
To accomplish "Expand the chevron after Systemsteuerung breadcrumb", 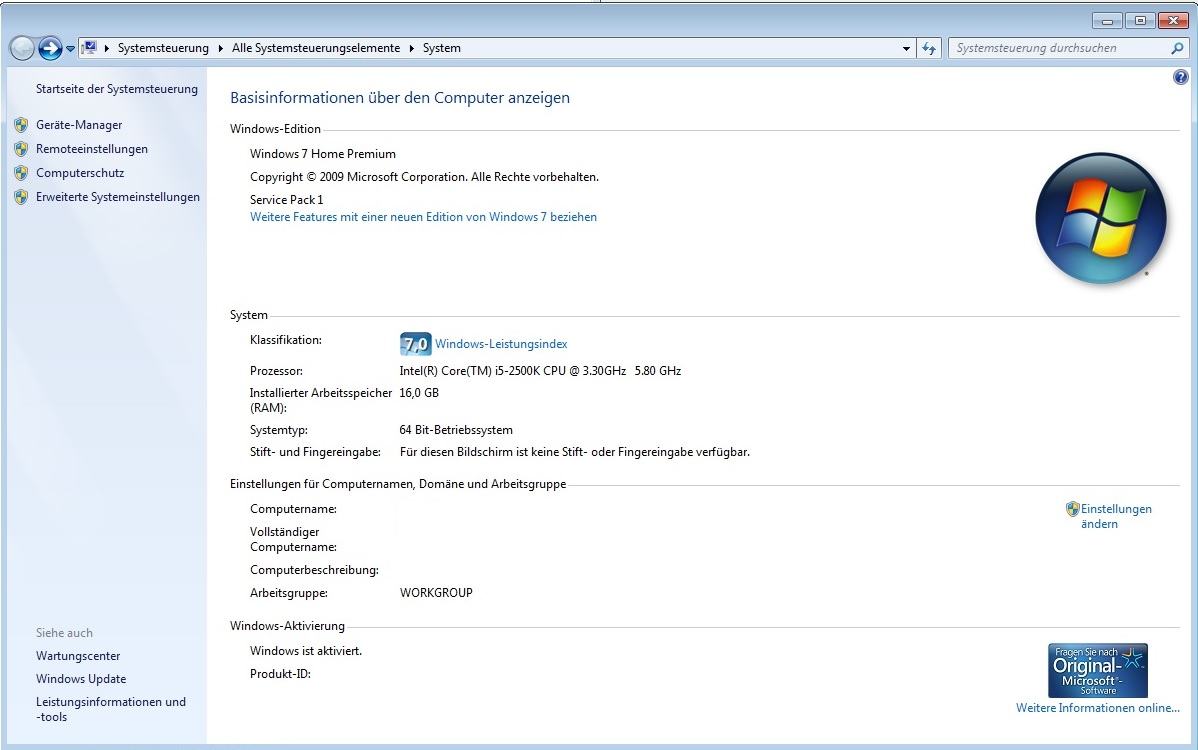I will click(x=221, y=48).
